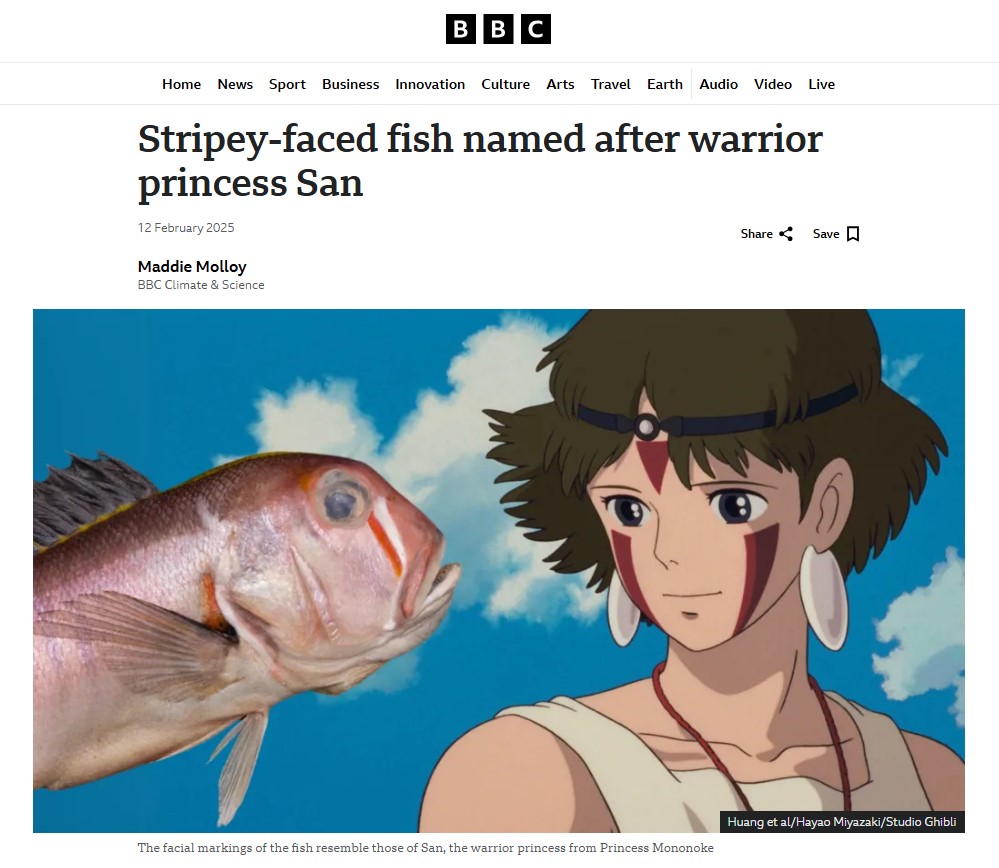The width and height of the screenshot is (999, 868).
Task: Click the Share button text
Action: click(x=757, y=234)
